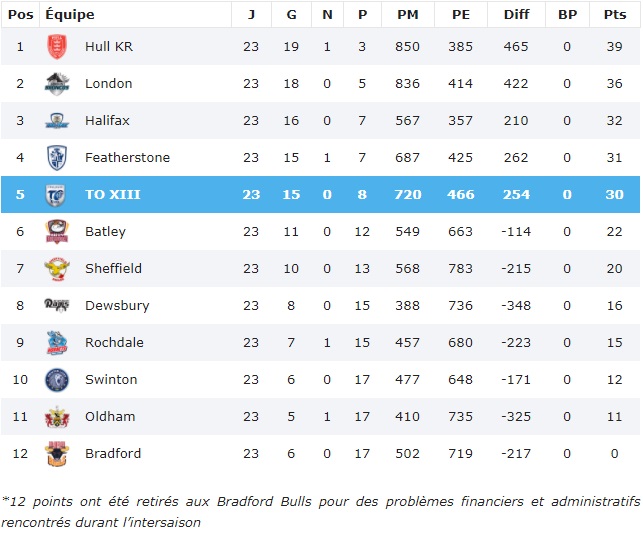Screen dimensions: 643x538
Task: Select the highlighted TO XIII row name
Action: pyautogui.click(x=112, y=195)
